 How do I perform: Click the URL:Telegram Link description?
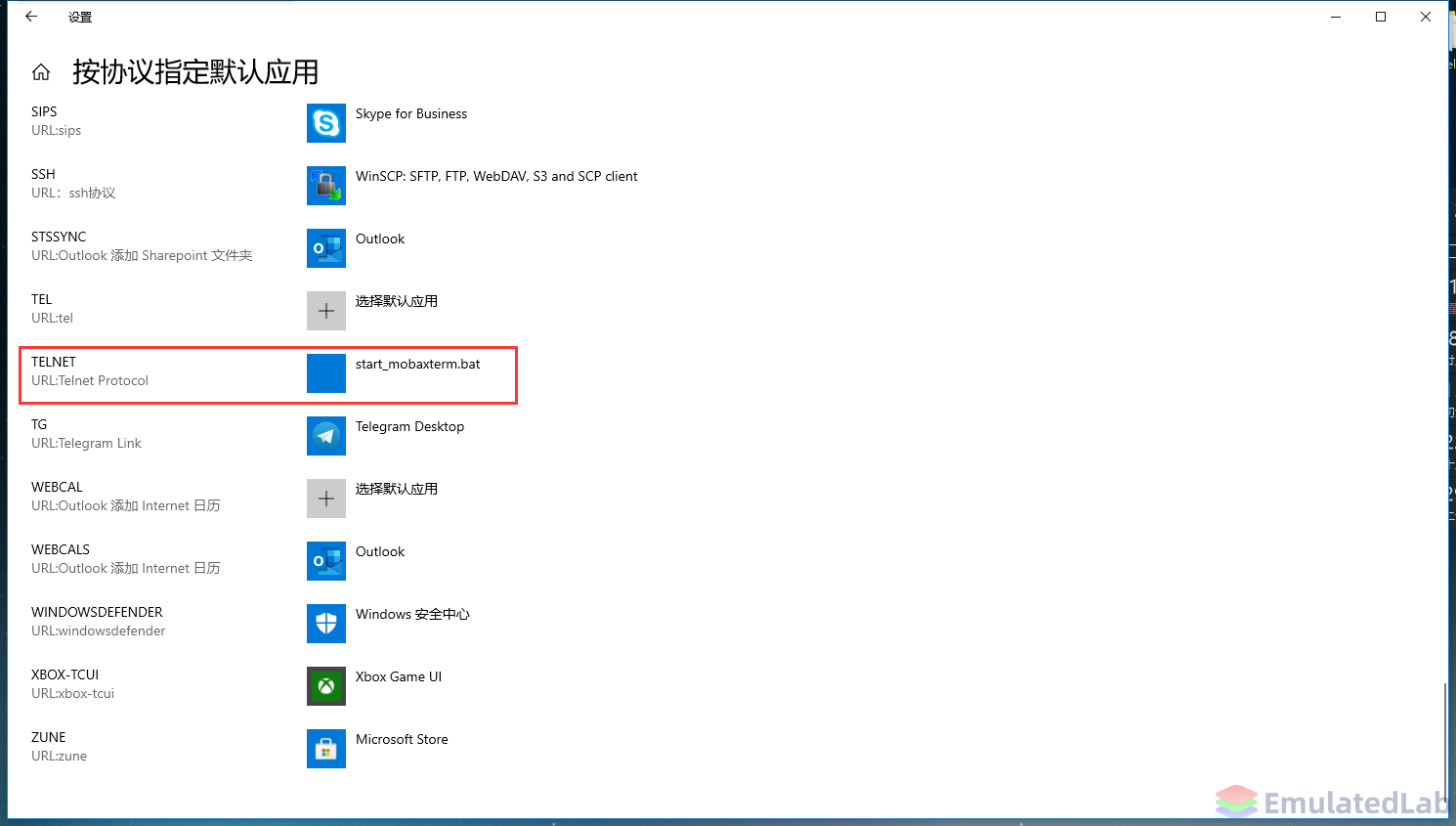(86, 443)
